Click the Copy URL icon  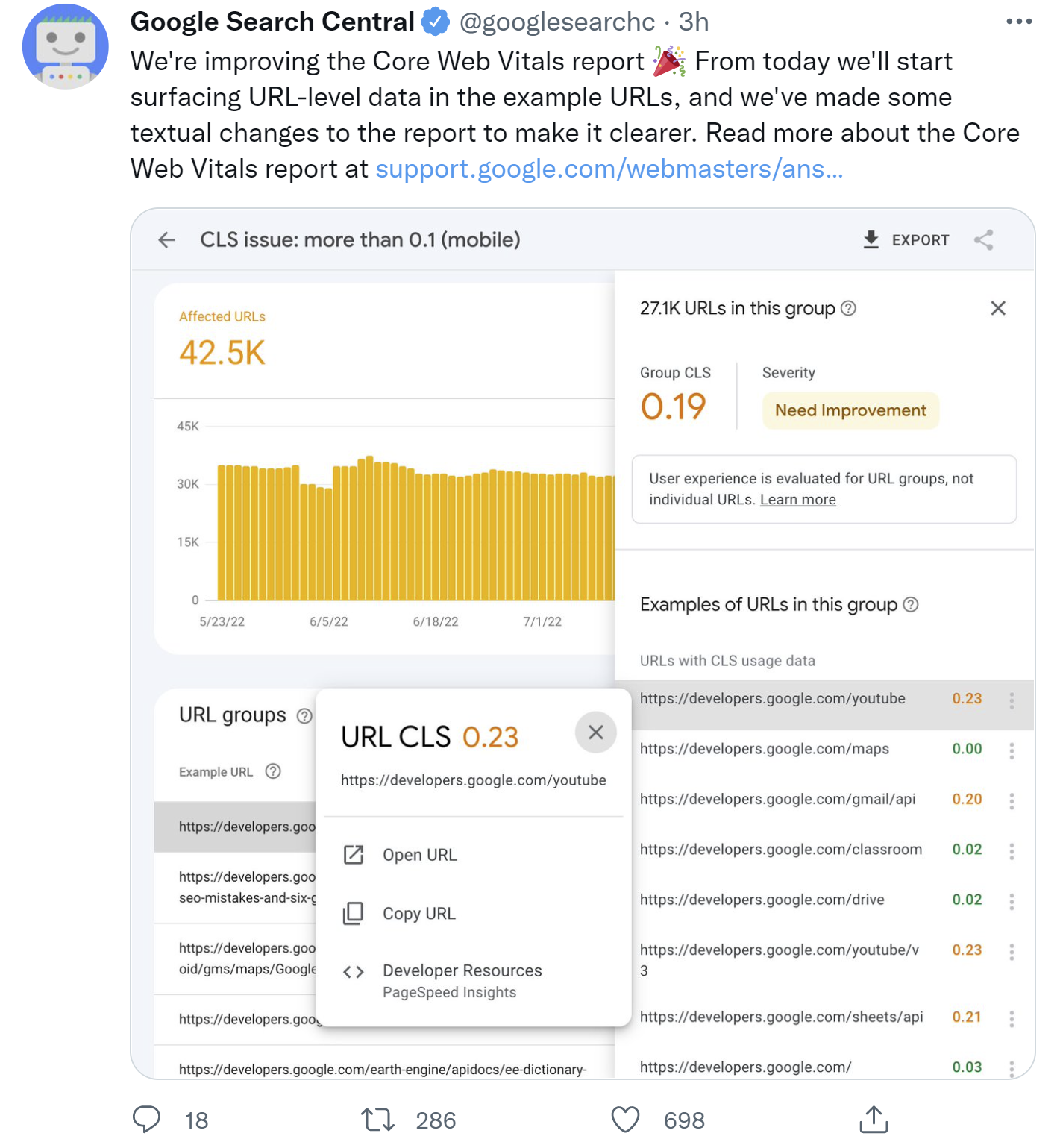(x=354, y=912)
